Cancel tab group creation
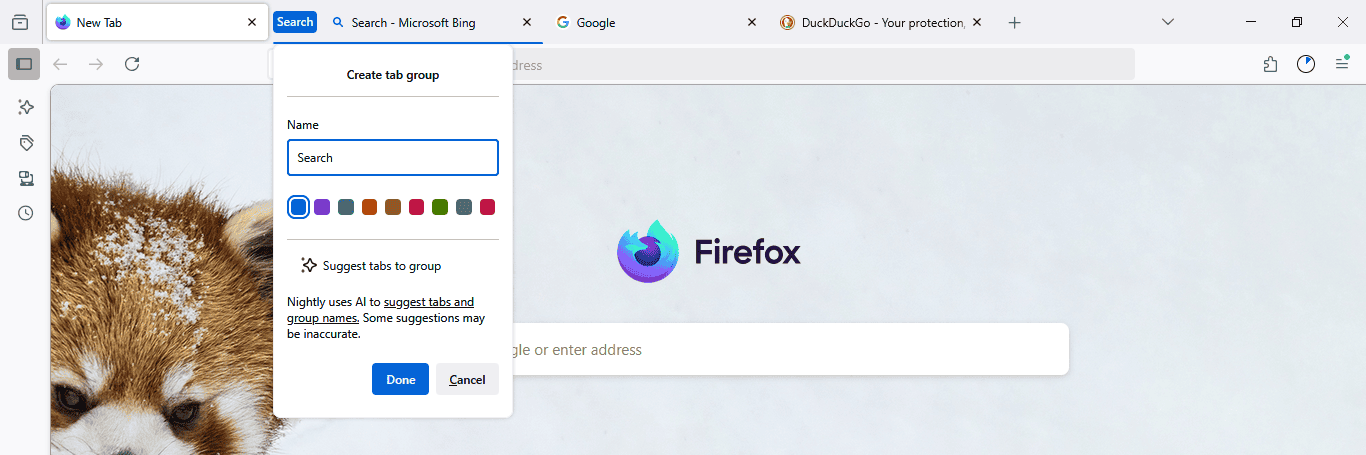The height and width of the screenshot is (455, 1366). click(467, 379)
